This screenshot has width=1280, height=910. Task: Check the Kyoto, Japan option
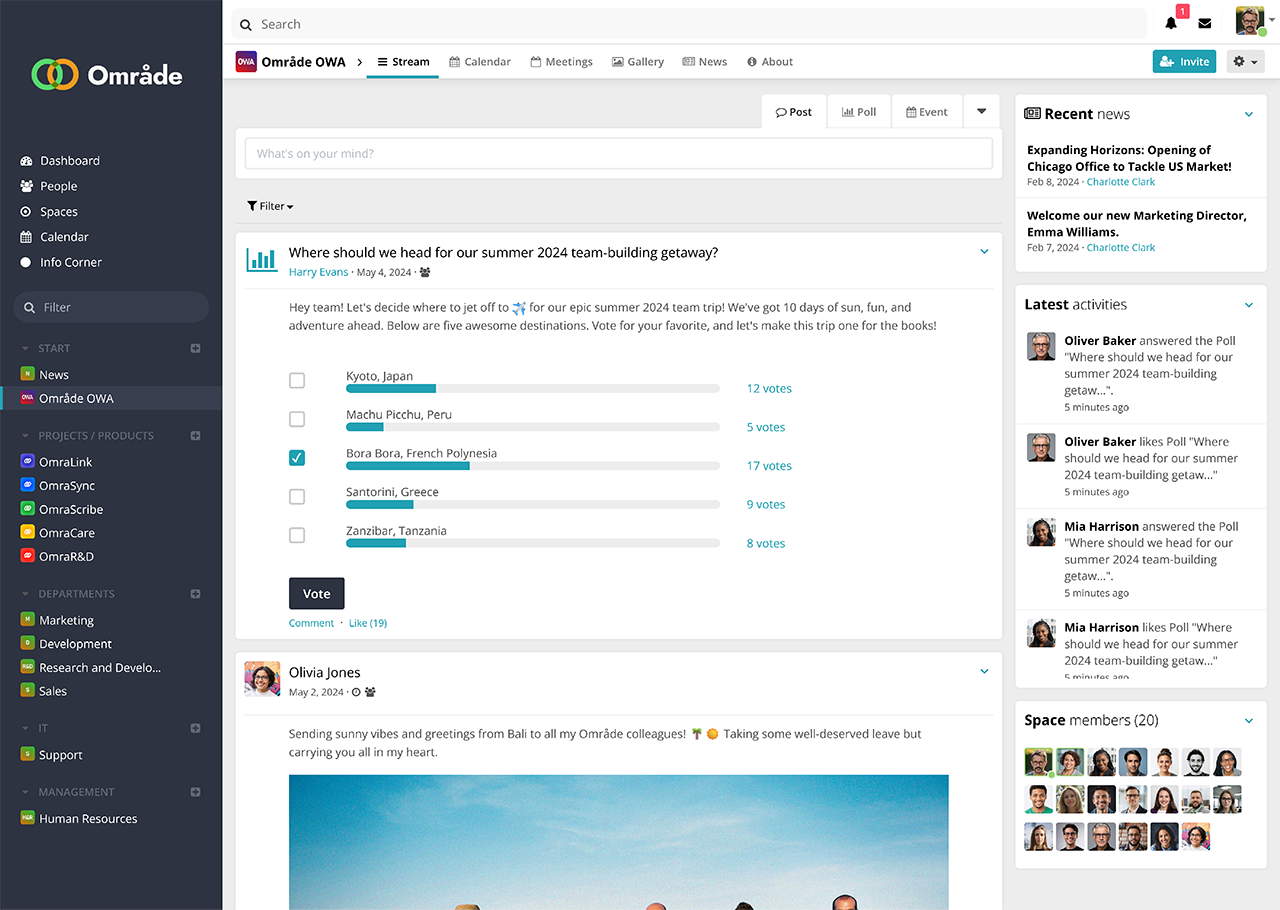pos(297,381)
